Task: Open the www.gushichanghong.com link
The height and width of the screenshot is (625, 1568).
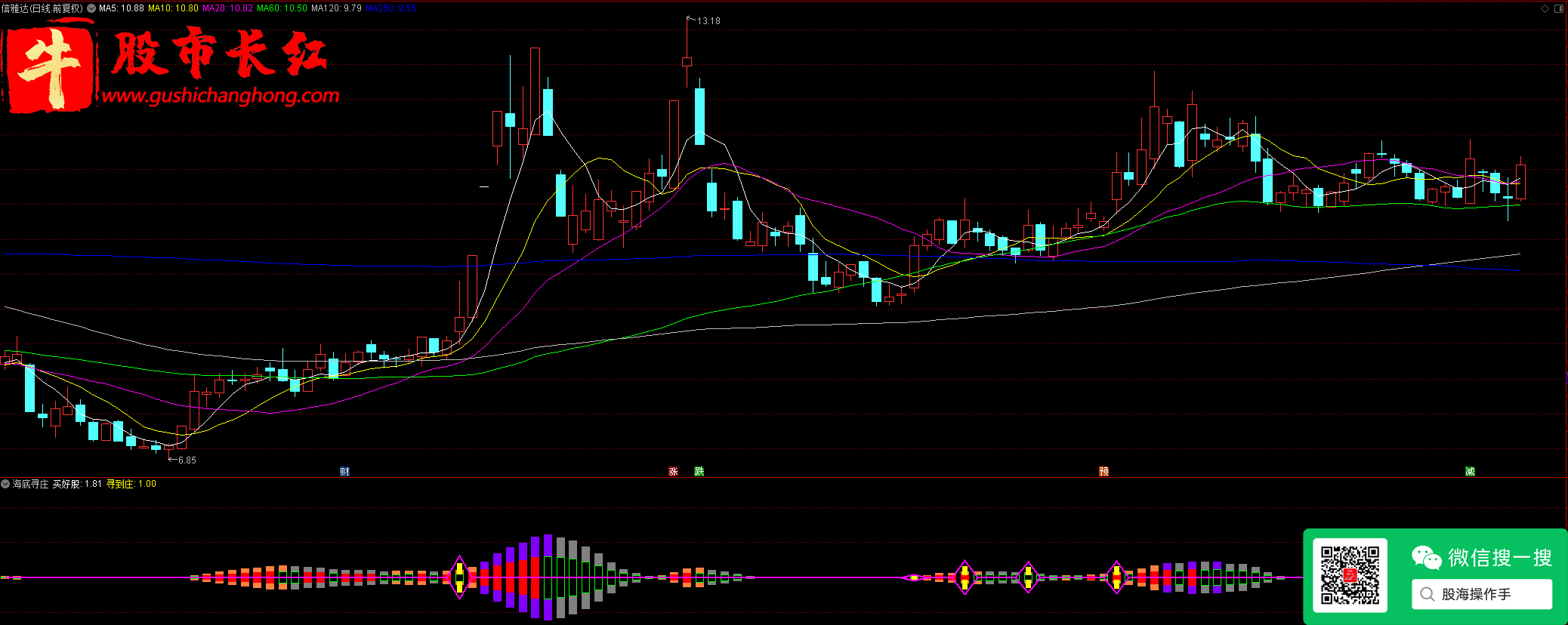Action: (221, 96)
